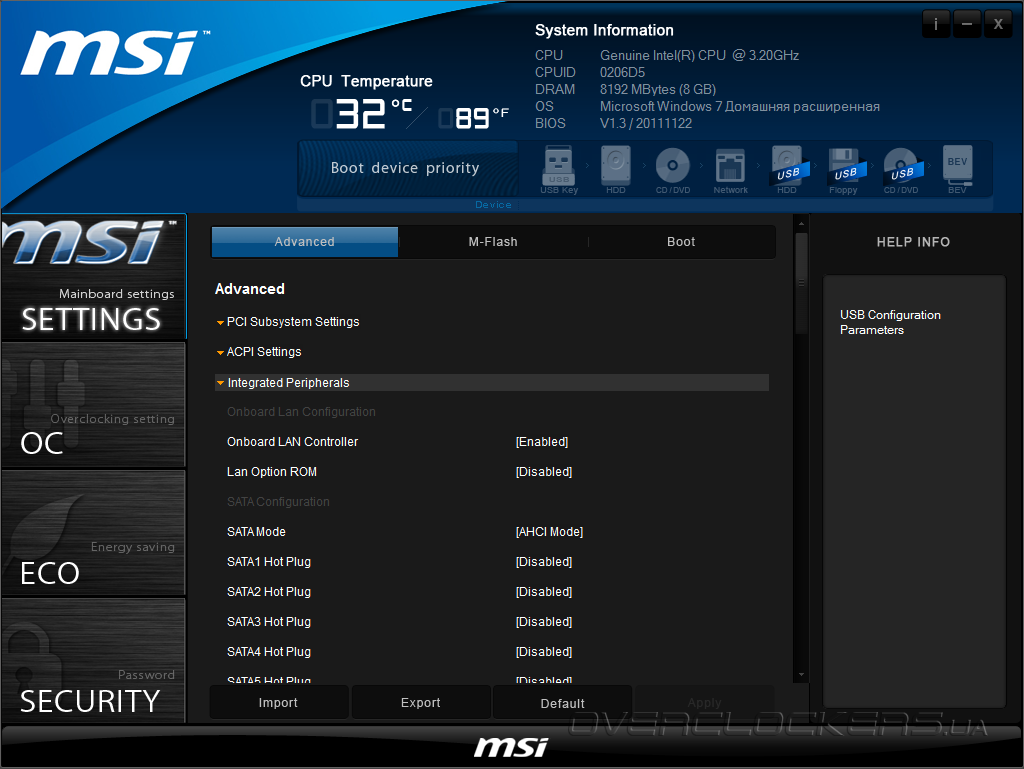
Task: Click the Onboard LAN Controller label
Action: 293,442
